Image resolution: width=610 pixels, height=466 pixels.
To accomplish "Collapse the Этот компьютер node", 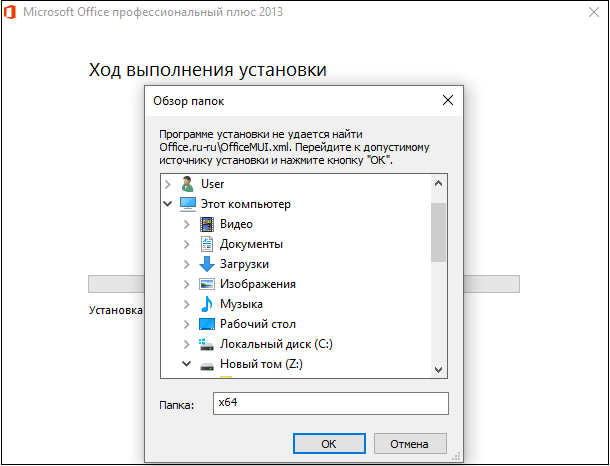I will [x=168, y=204].
